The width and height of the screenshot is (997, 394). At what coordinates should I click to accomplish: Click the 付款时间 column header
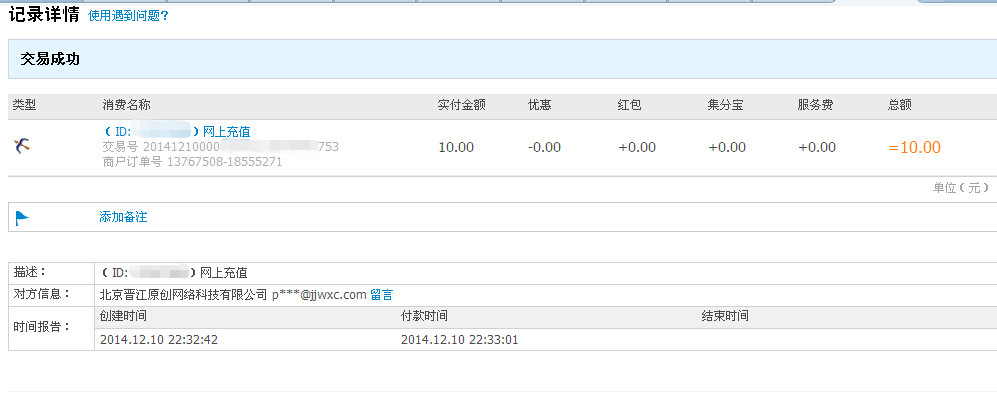(x=424, y=316)
